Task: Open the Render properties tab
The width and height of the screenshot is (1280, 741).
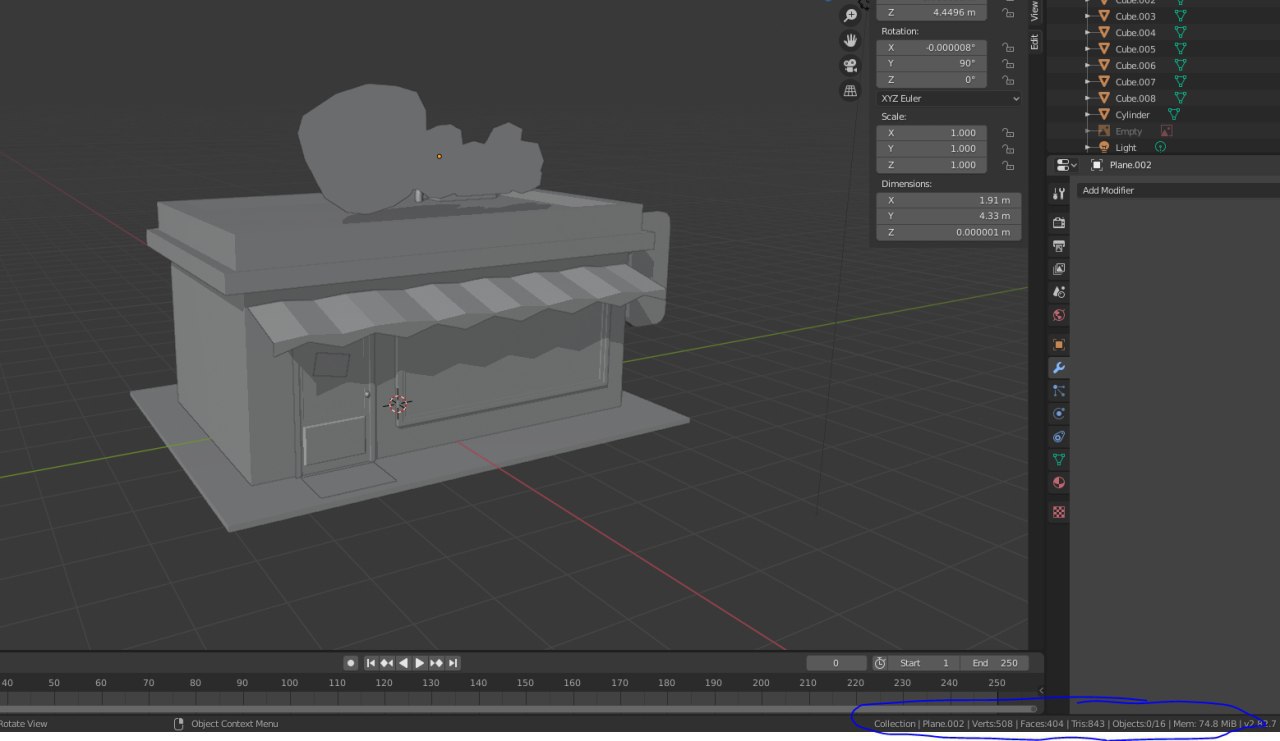Action: tap(1059, 222)
